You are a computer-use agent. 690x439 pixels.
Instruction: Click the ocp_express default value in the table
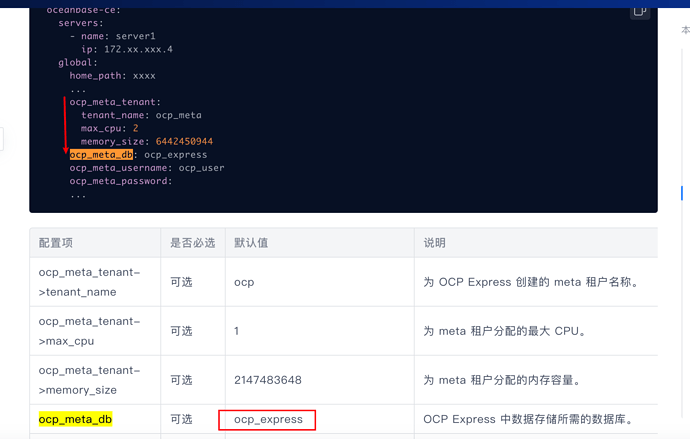click(x=268, y=420)
